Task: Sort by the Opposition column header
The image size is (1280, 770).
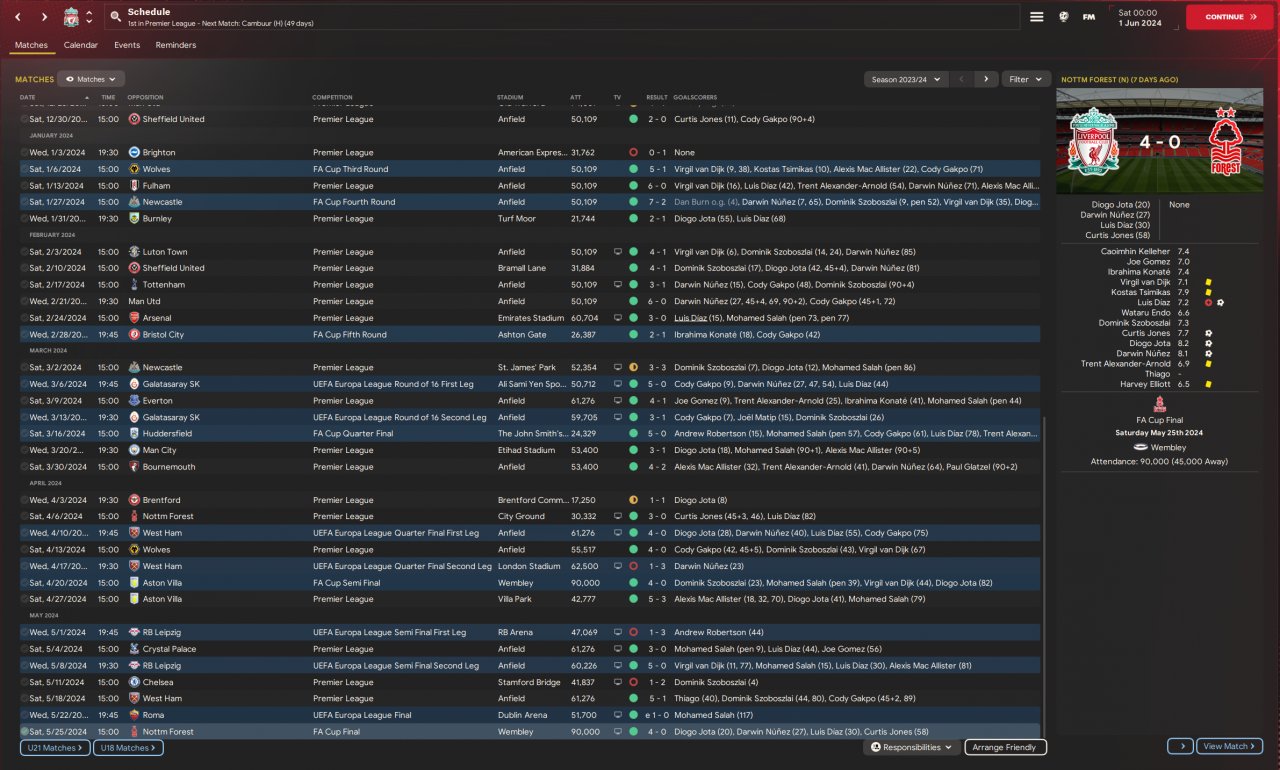Action: click(x=145, y=97)
